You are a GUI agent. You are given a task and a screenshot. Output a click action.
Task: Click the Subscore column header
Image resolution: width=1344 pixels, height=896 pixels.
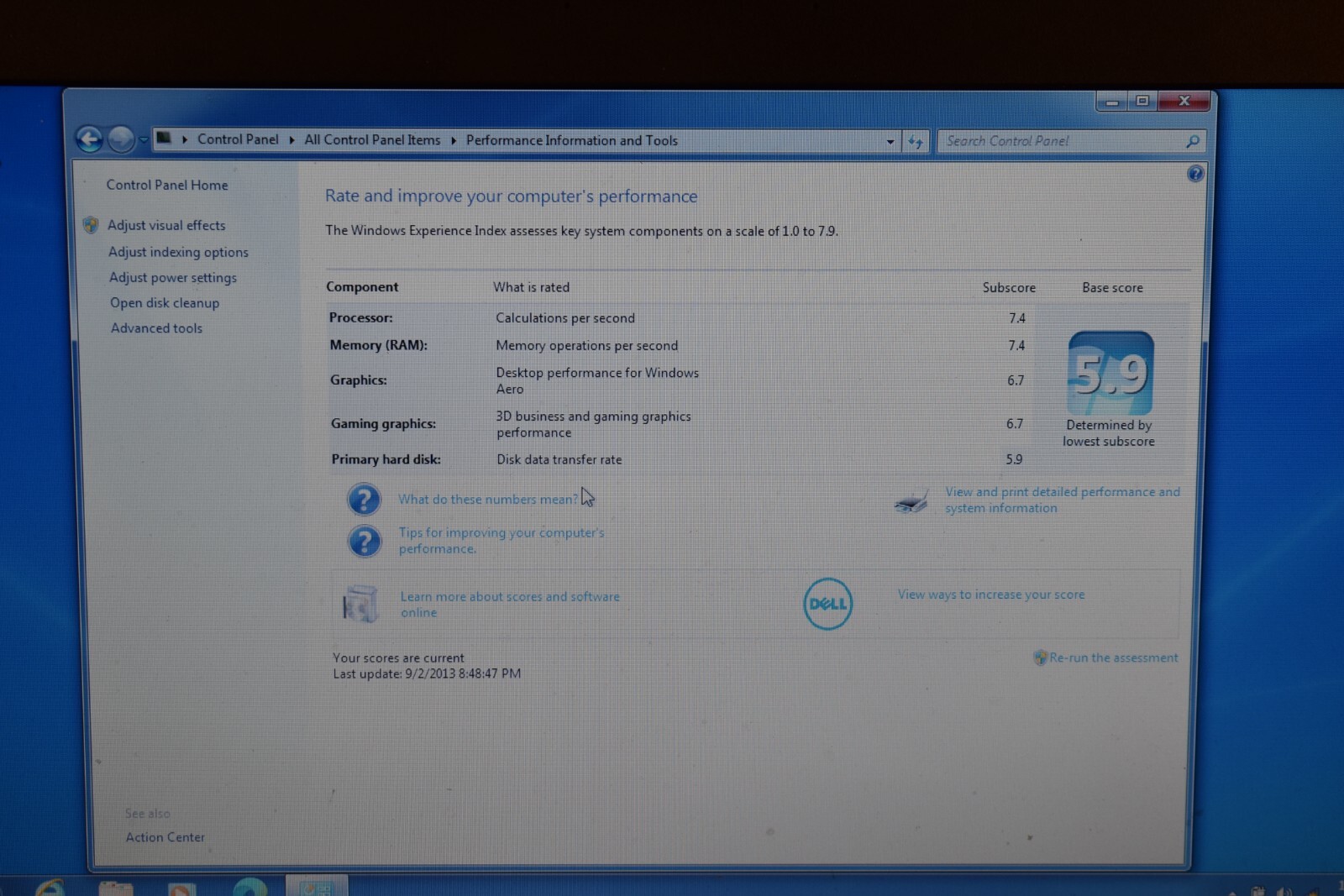click(1009, 287)
